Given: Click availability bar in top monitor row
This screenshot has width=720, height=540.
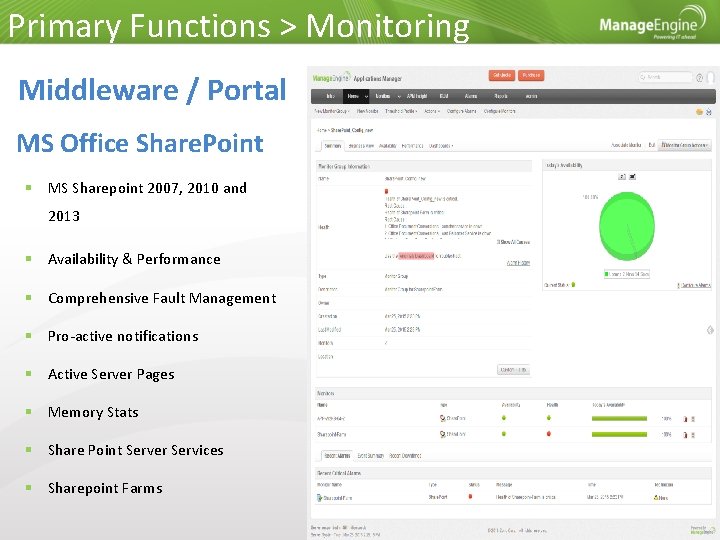Looking at the screenshot, I should 619,419.
